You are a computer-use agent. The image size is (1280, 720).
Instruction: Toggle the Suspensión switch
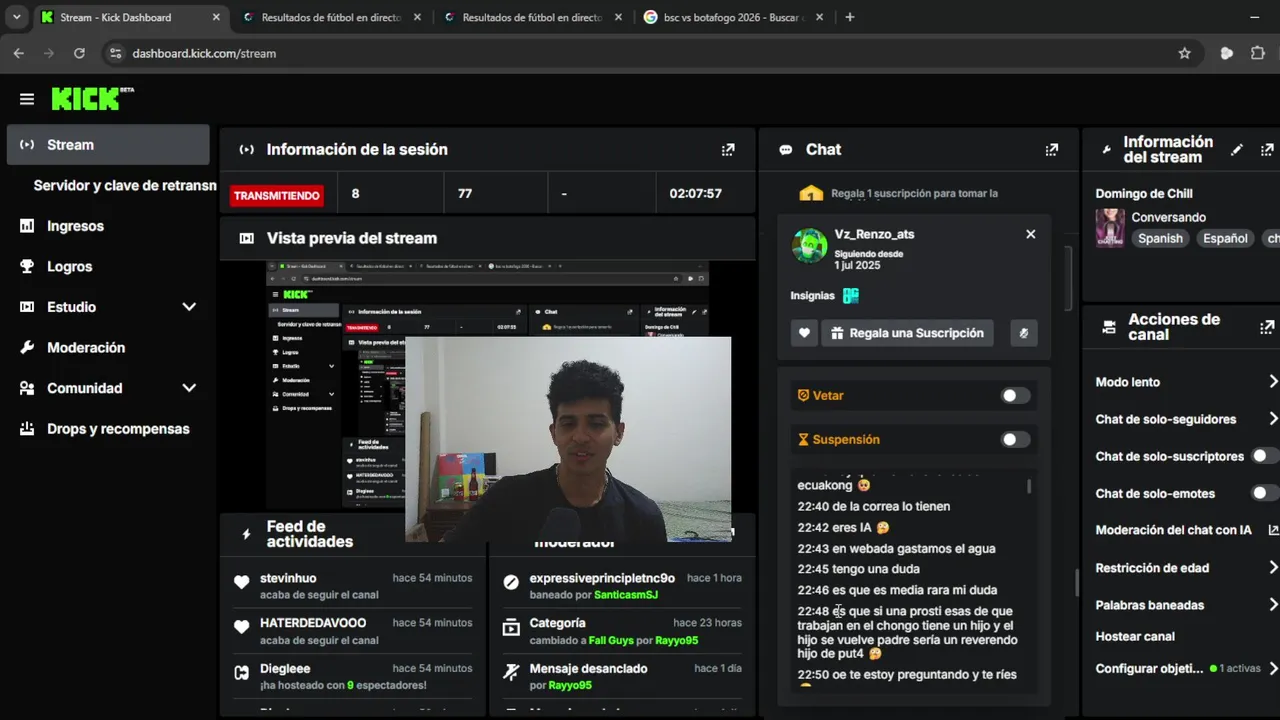click(1016, 440)
